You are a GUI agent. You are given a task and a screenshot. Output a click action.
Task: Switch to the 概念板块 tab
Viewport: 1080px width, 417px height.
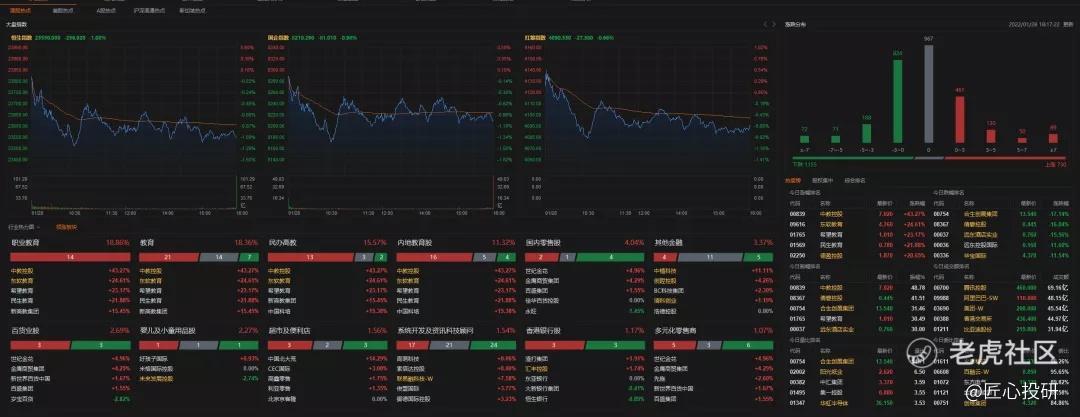[x=67, y=227]
